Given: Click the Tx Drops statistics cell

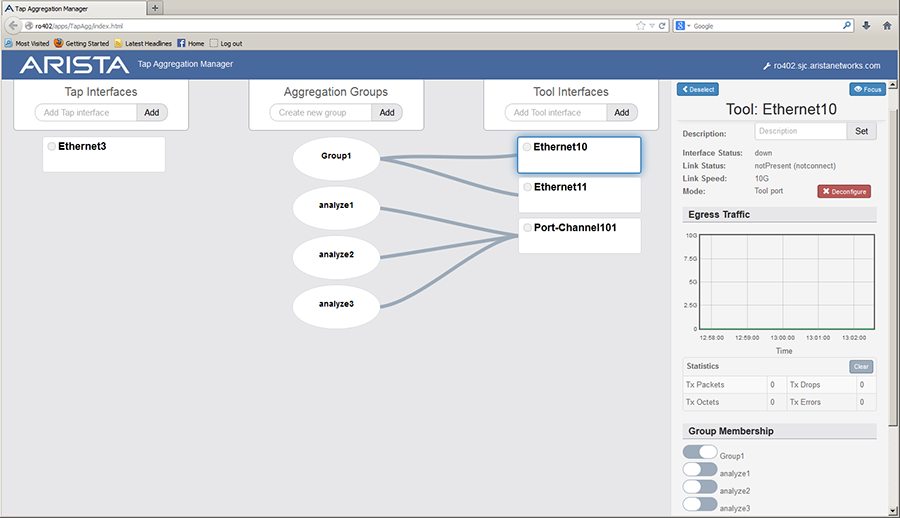Looking at the screenshot, I should [823, 385].
